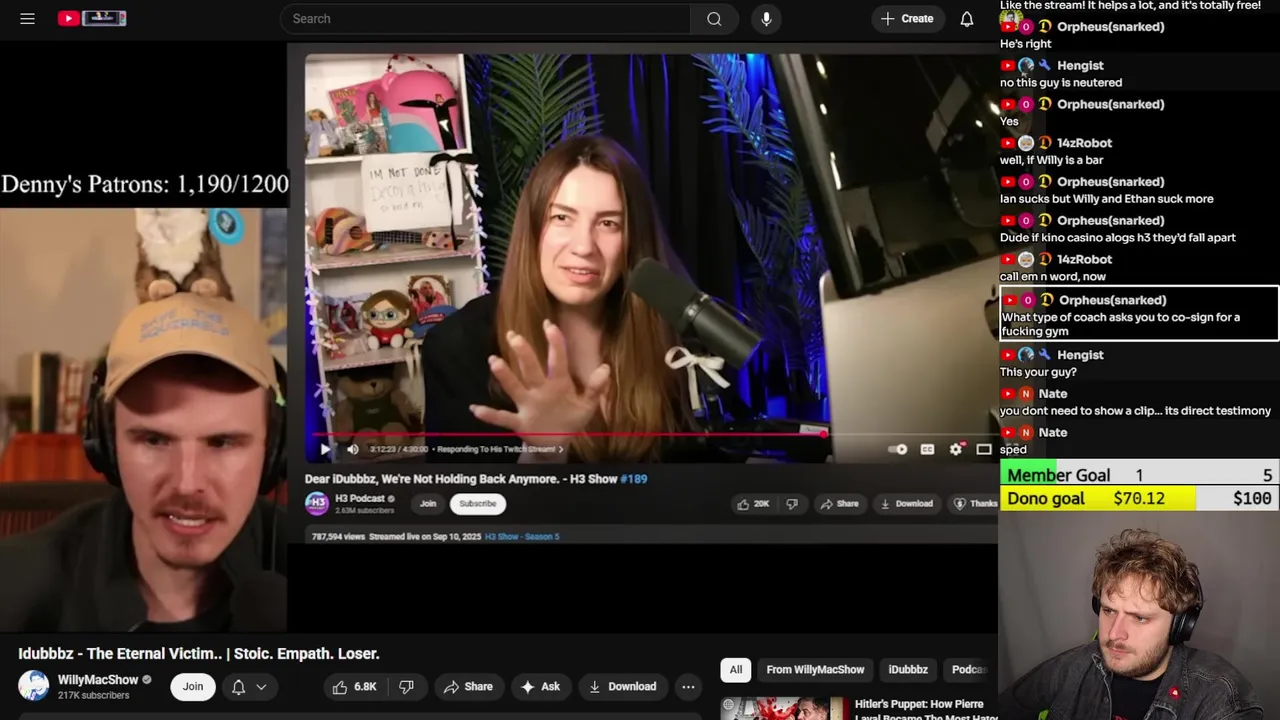Select the 'All' filter chip
This screenshot has width=1280, height=720.
(736, 670)
